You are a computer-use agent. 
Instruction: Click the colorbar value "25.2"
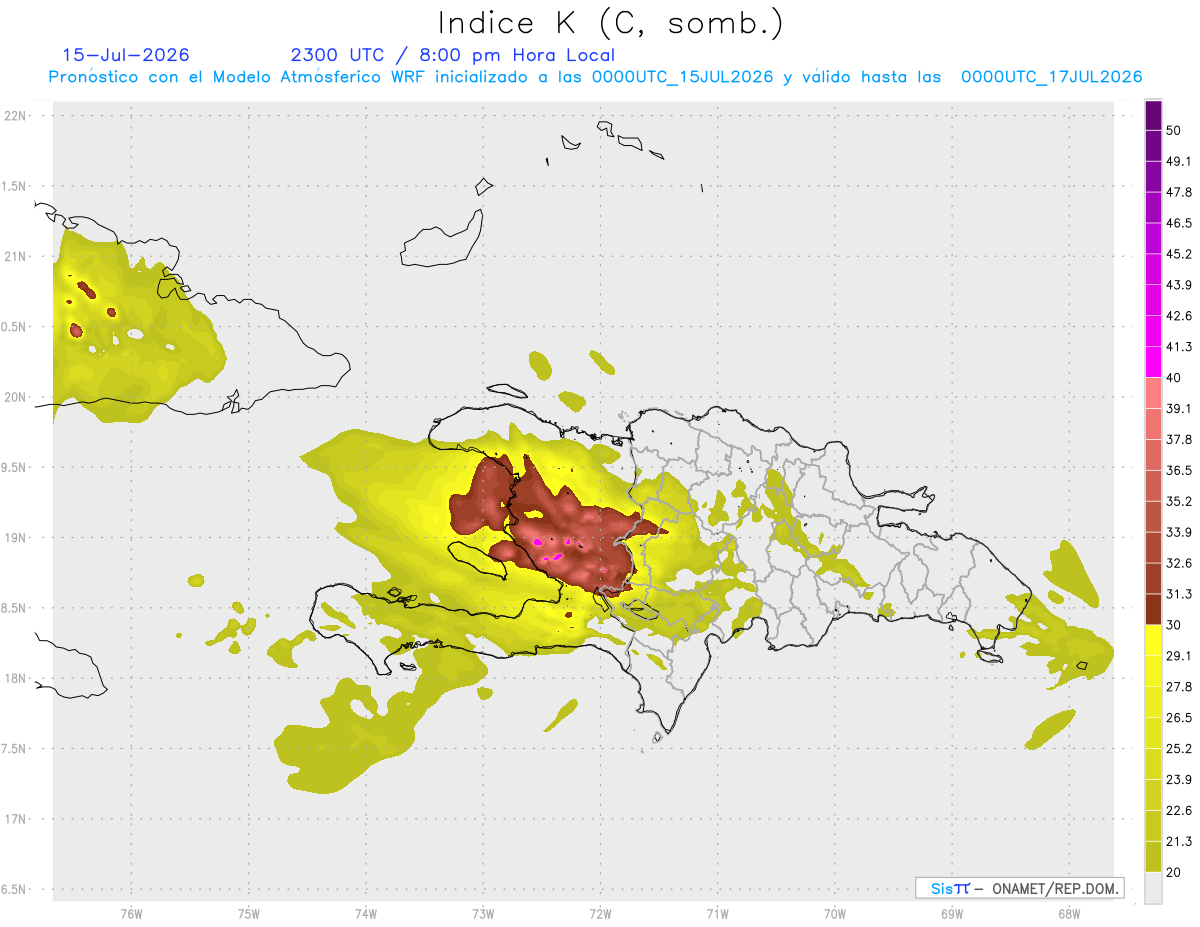[x=1179, y=748]
